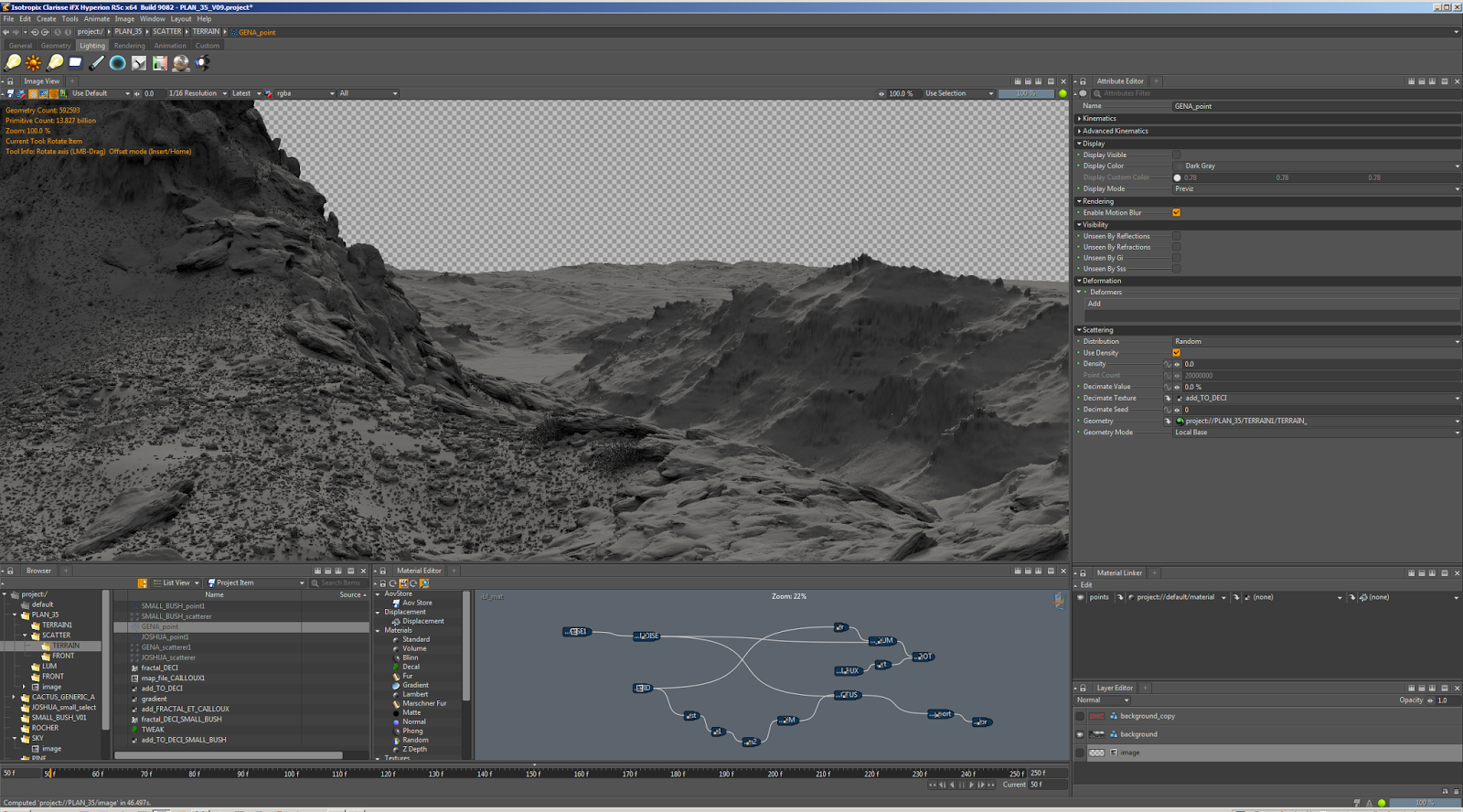1463x812 pixels.
Task: Click the cyan sphere light icon
Action: 118,63
